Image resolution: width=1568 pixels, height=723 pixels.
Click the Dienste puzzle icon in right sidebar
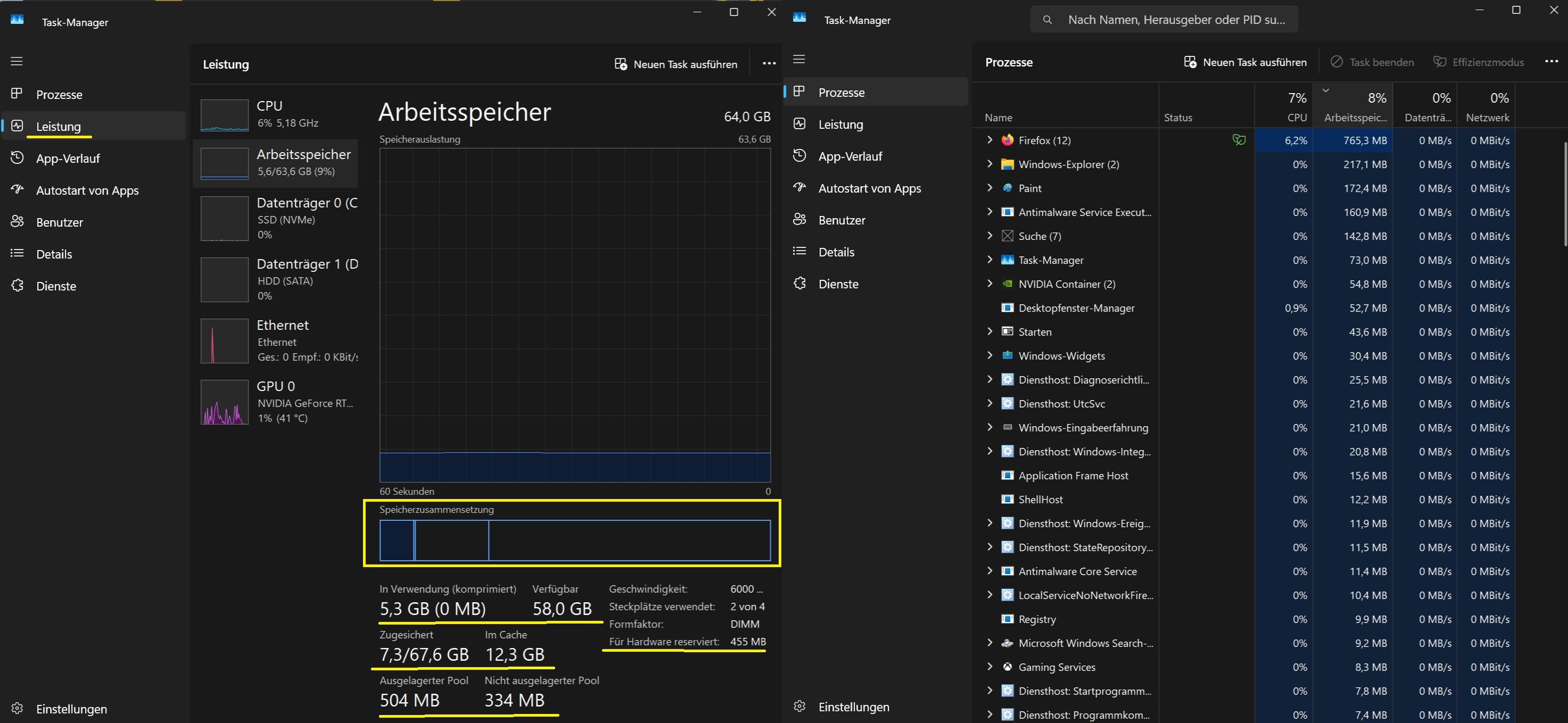point(800,284)
